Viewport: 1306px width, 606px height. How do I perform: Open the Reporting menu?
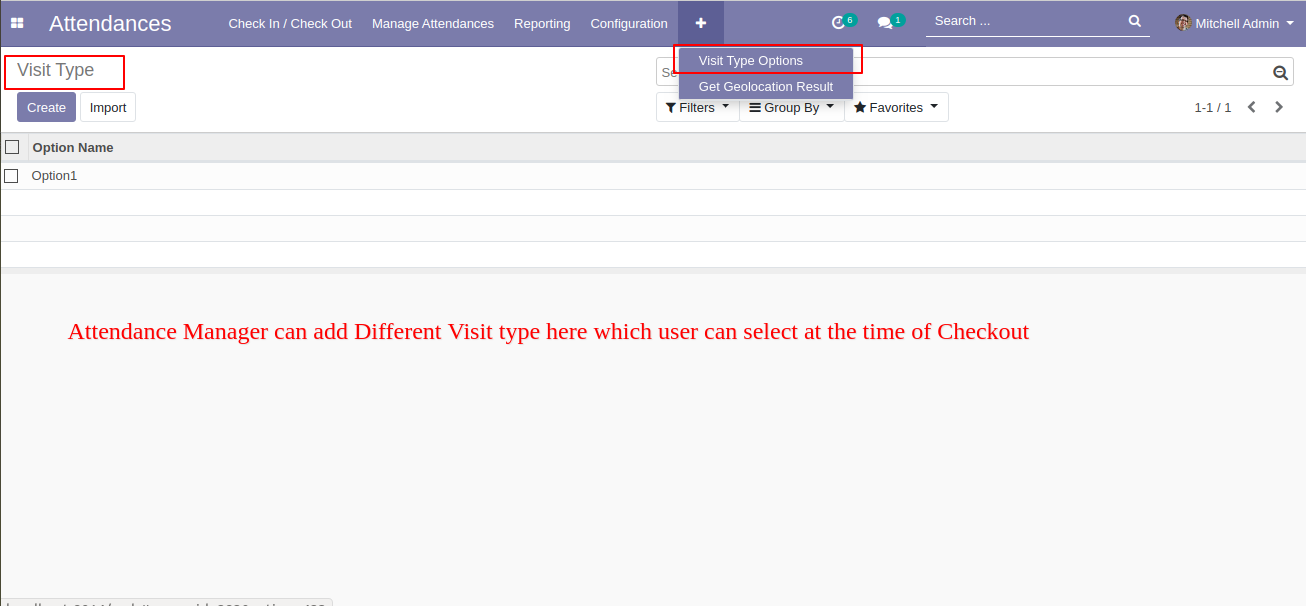point(542,23)
